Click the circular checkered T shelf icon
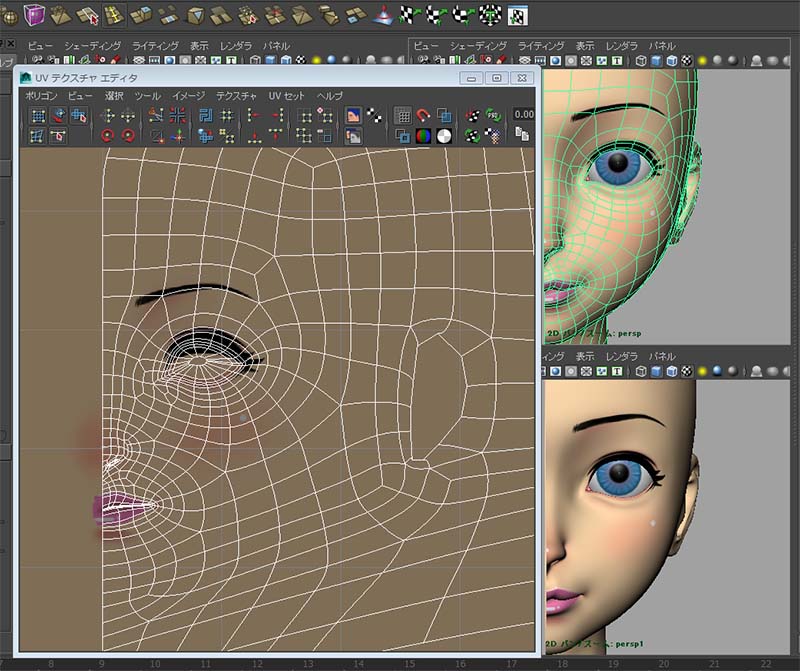This screenshot has height=671, width=800. click(x=490, y=16)
